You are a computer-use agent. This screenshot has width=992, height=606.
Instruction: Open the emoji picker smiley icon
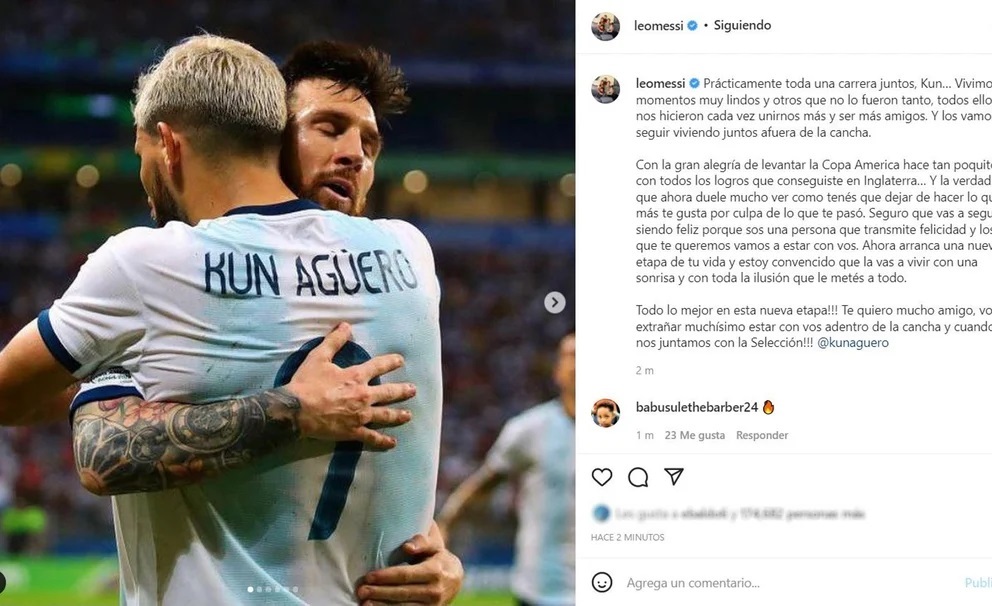pyautogui.click(x=602, y=583)
